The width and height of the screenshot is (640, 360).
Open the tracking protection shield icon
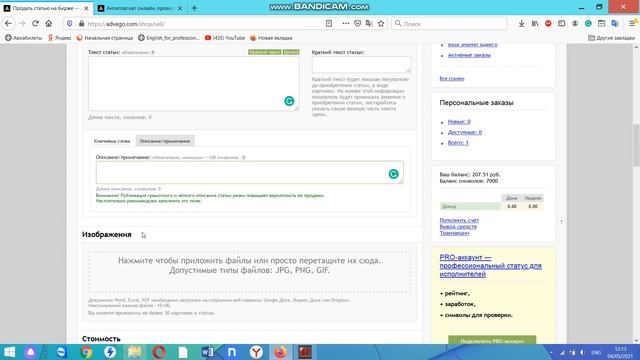pos(70,24)
